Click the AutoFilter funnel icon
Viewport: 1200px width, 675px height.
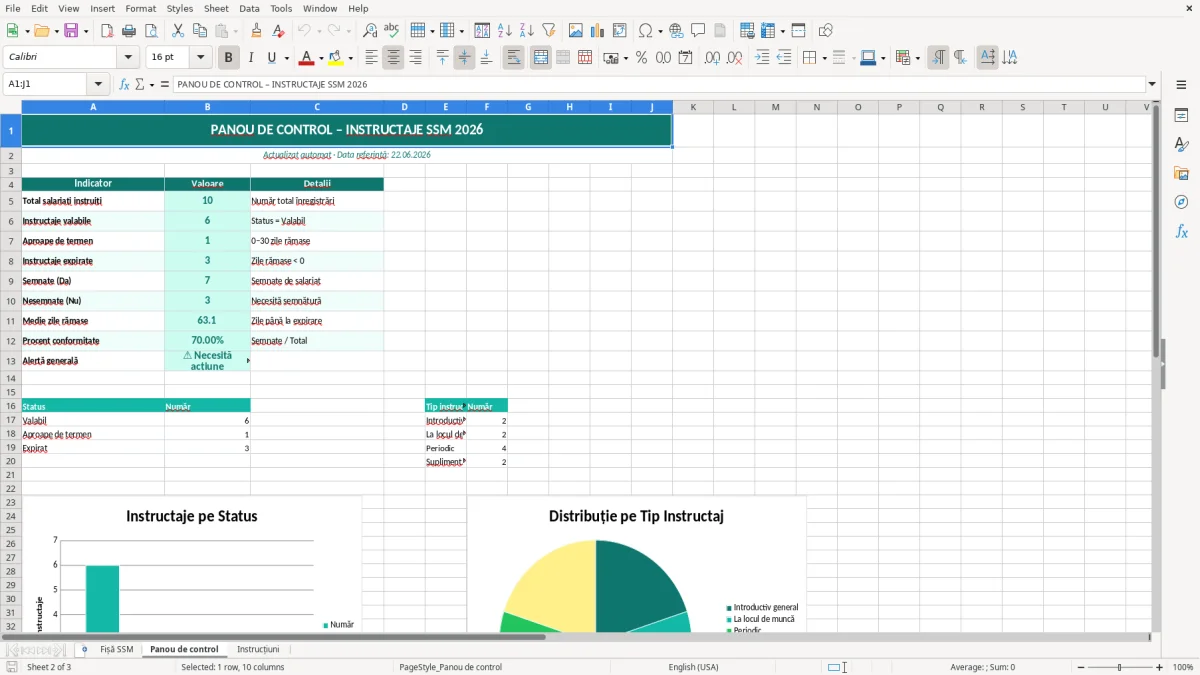pos(549,31)
